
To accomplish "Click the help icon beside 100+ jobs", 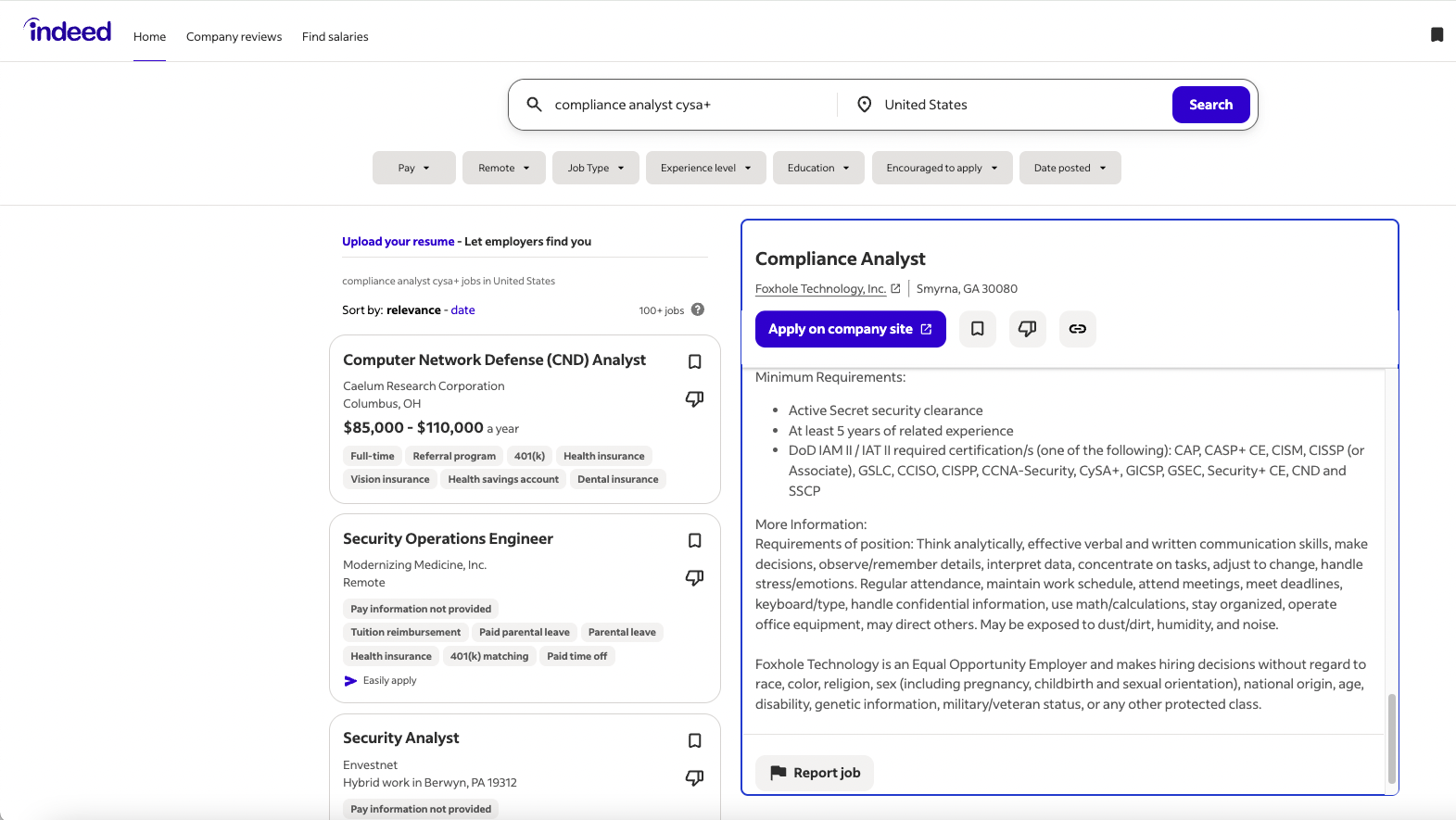I will 698,309.
